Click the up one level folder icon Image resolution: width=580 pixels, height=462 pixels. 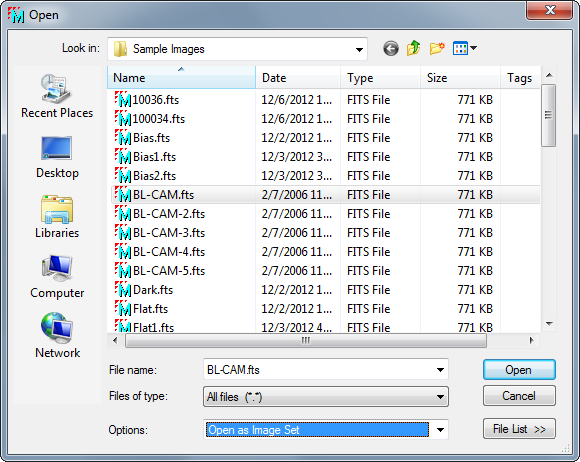click(x=414, y=48)
